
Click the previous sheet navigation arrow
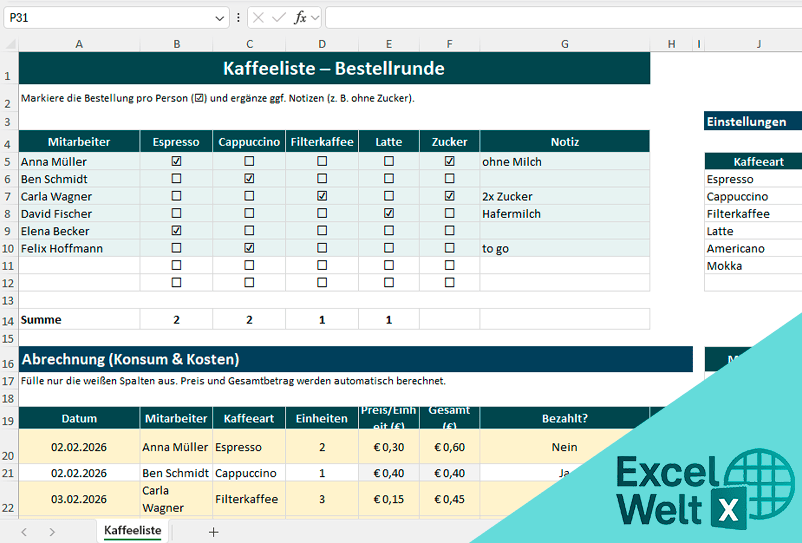pos(24,532)
